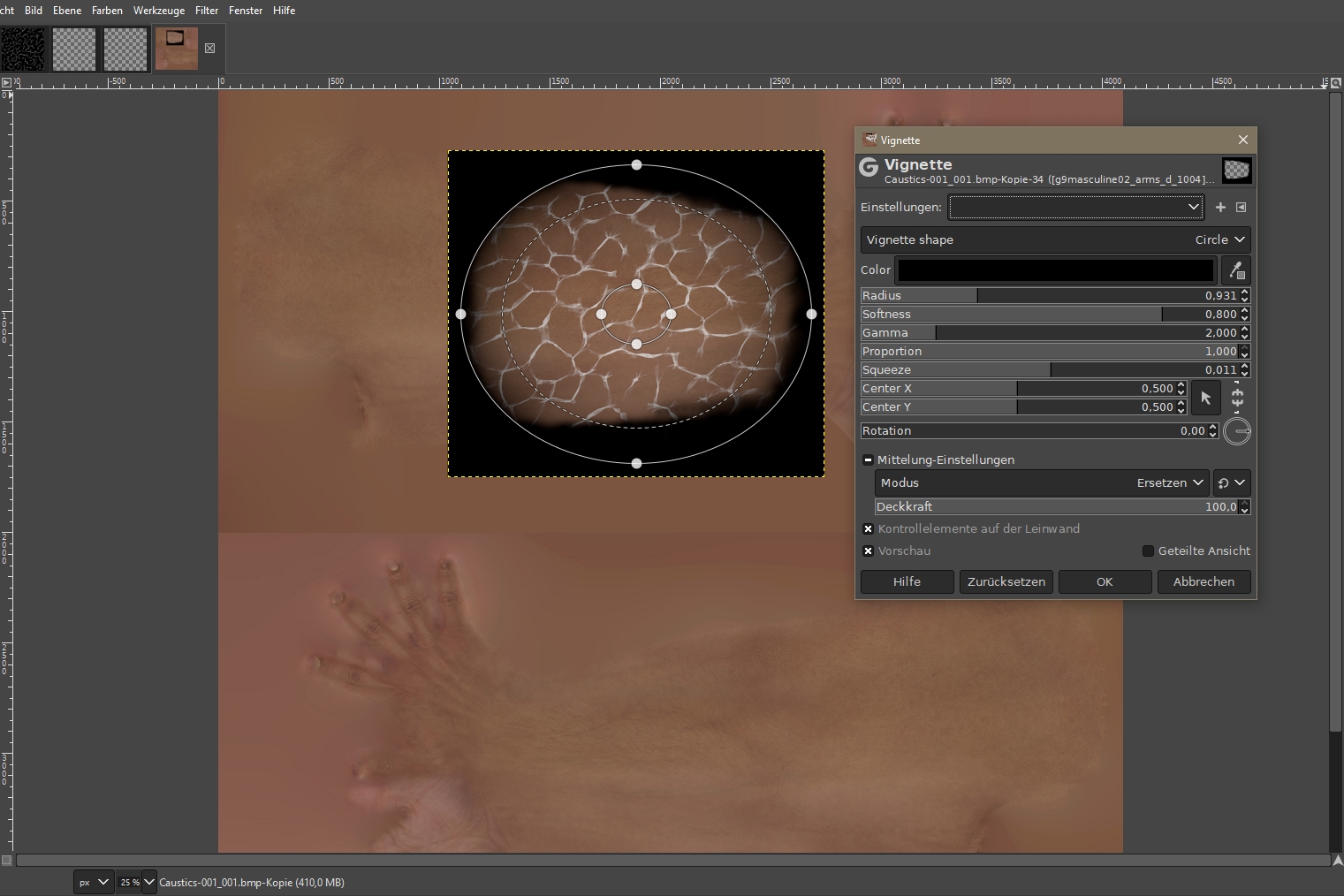
Task: Close the active image tab
Action: tap(209, 49)
